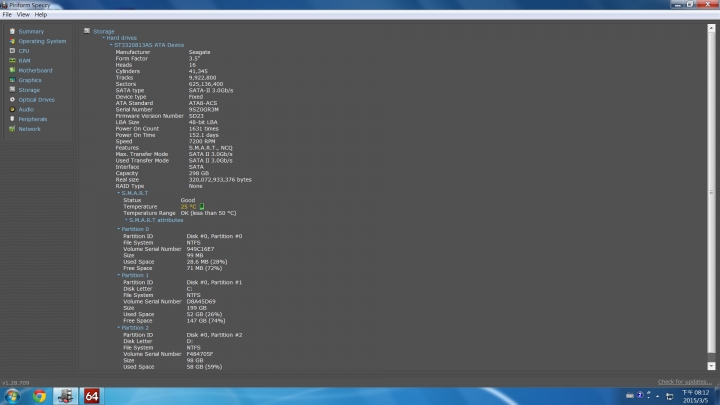
Task: Click the Seagate manufacturer value
Action: (x=199, y=52)
